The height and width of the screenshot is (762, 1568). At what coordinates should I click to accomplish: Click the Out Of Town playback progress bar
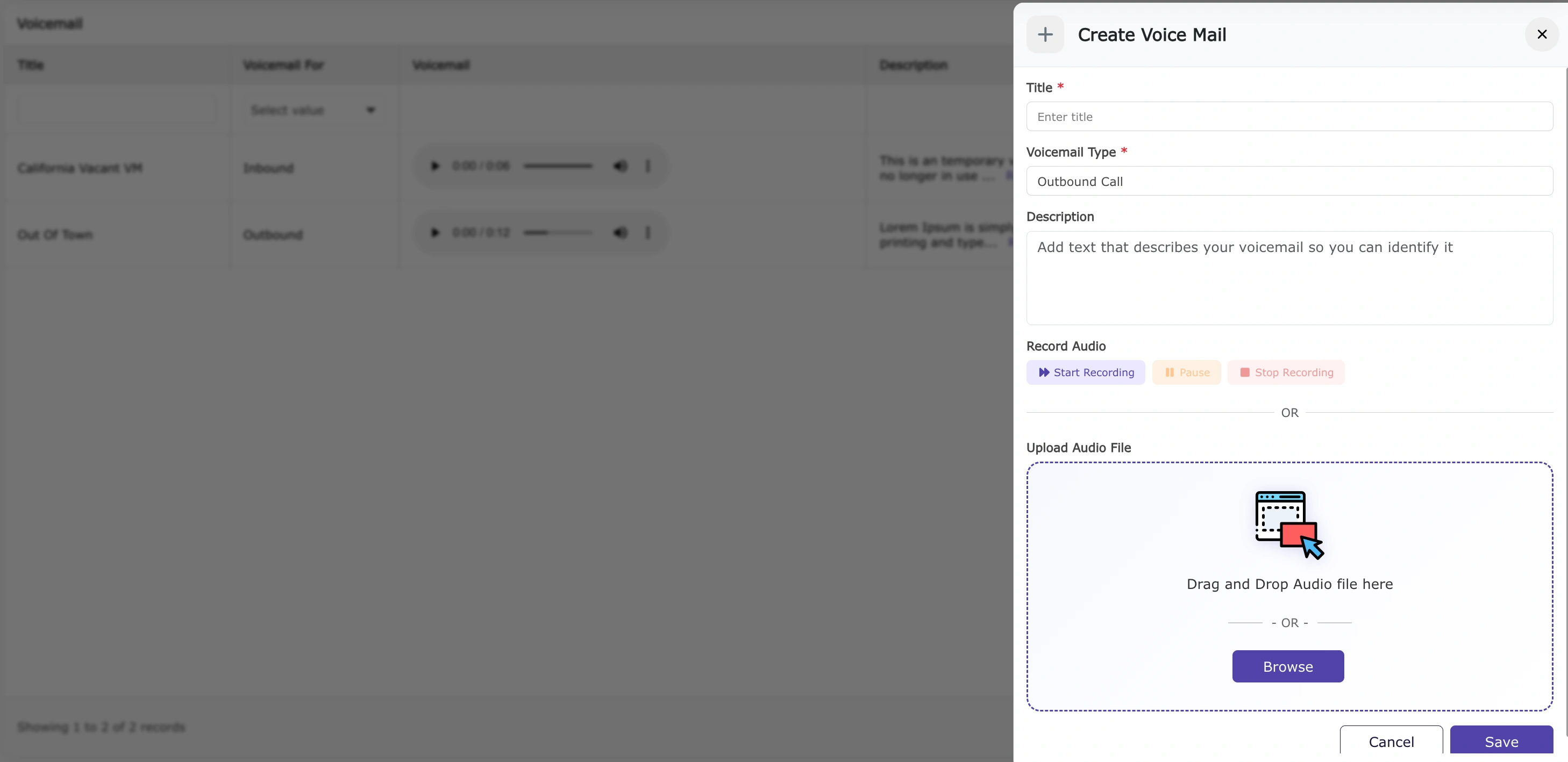point(557,232)
